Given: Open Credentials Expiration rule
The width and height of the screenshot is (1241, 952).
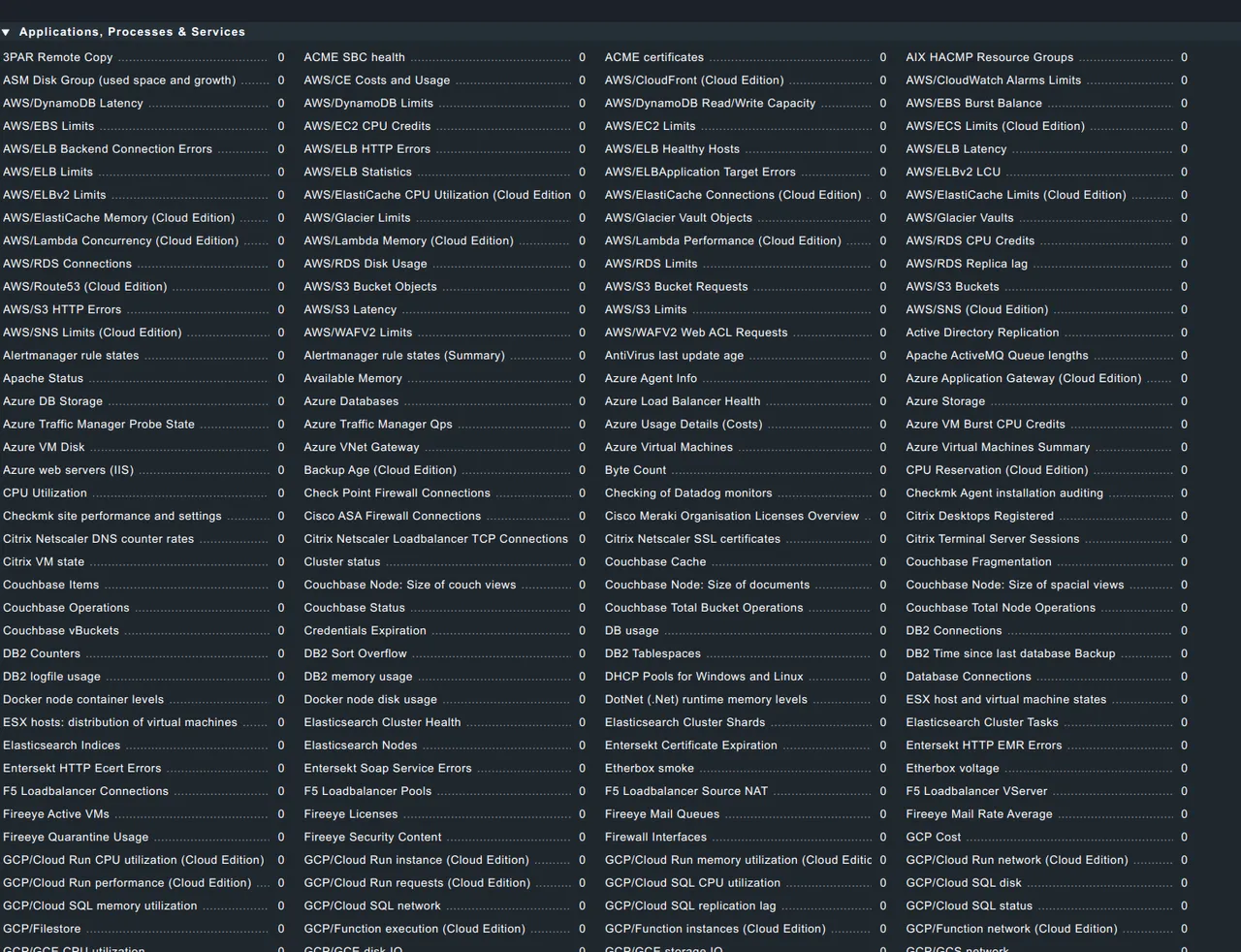Looking at the screenshot, I should pos(365,631).
